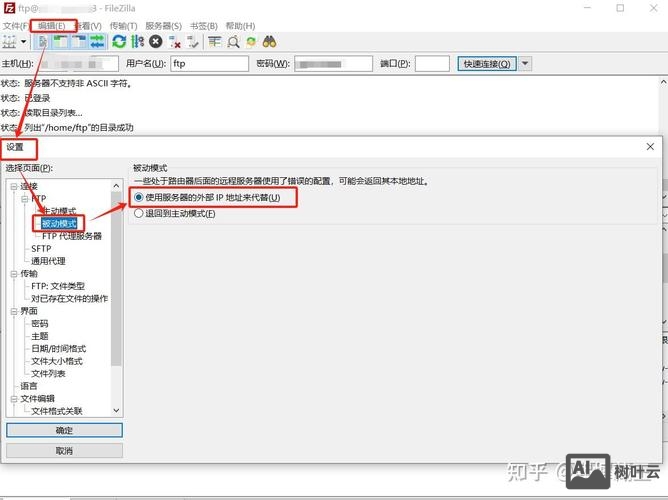Click the 端口(P) port field
Viewport: 668px width, 500px height.
[432, 64]
